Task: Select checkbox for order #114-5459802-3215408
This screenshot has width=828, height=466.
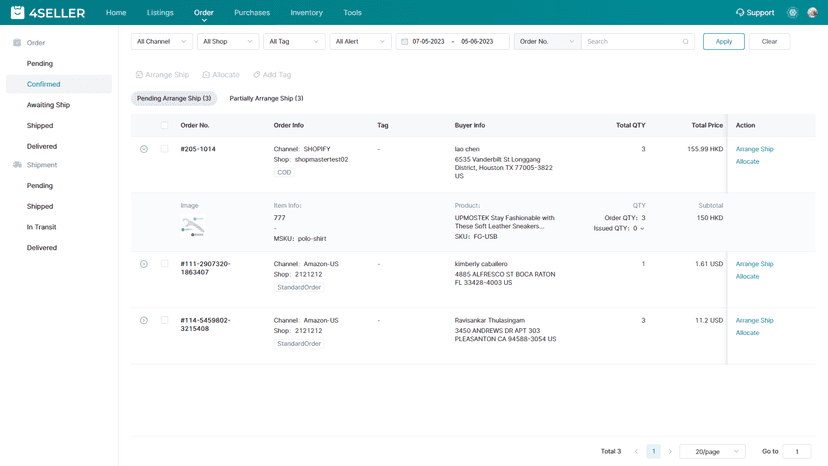Action: [164, 320]
